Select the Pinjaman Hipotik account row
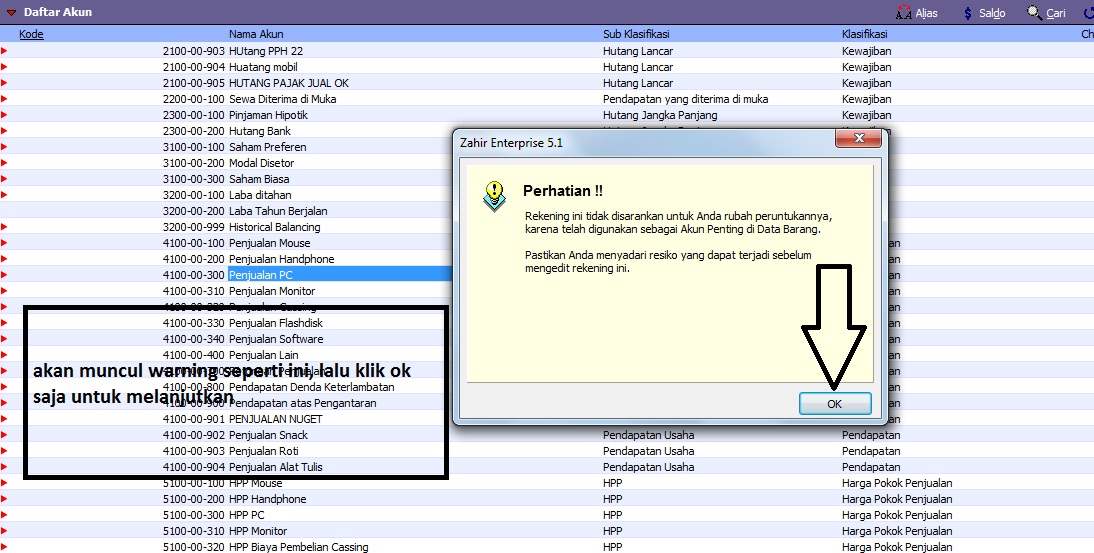Image resolution: width=1094 pixels, height=553 pixels. (268, 115)
